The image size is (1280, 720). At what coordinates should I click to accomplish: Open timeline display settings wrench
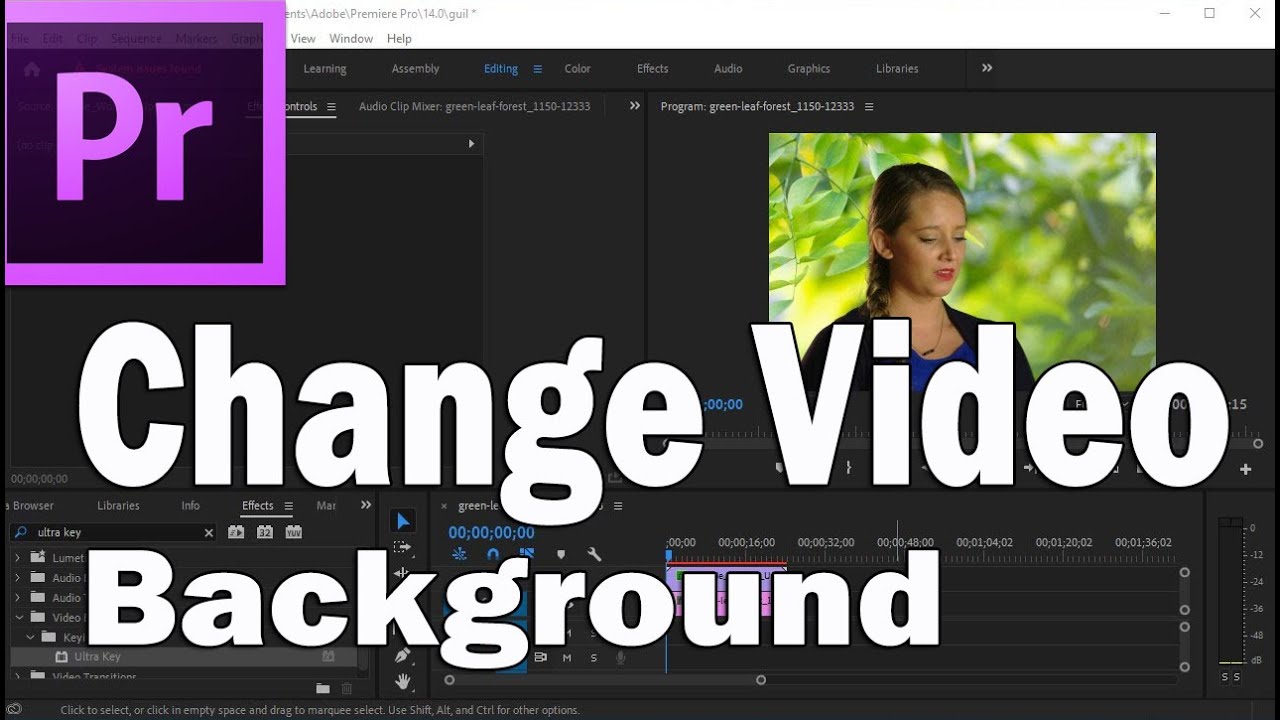594,554
